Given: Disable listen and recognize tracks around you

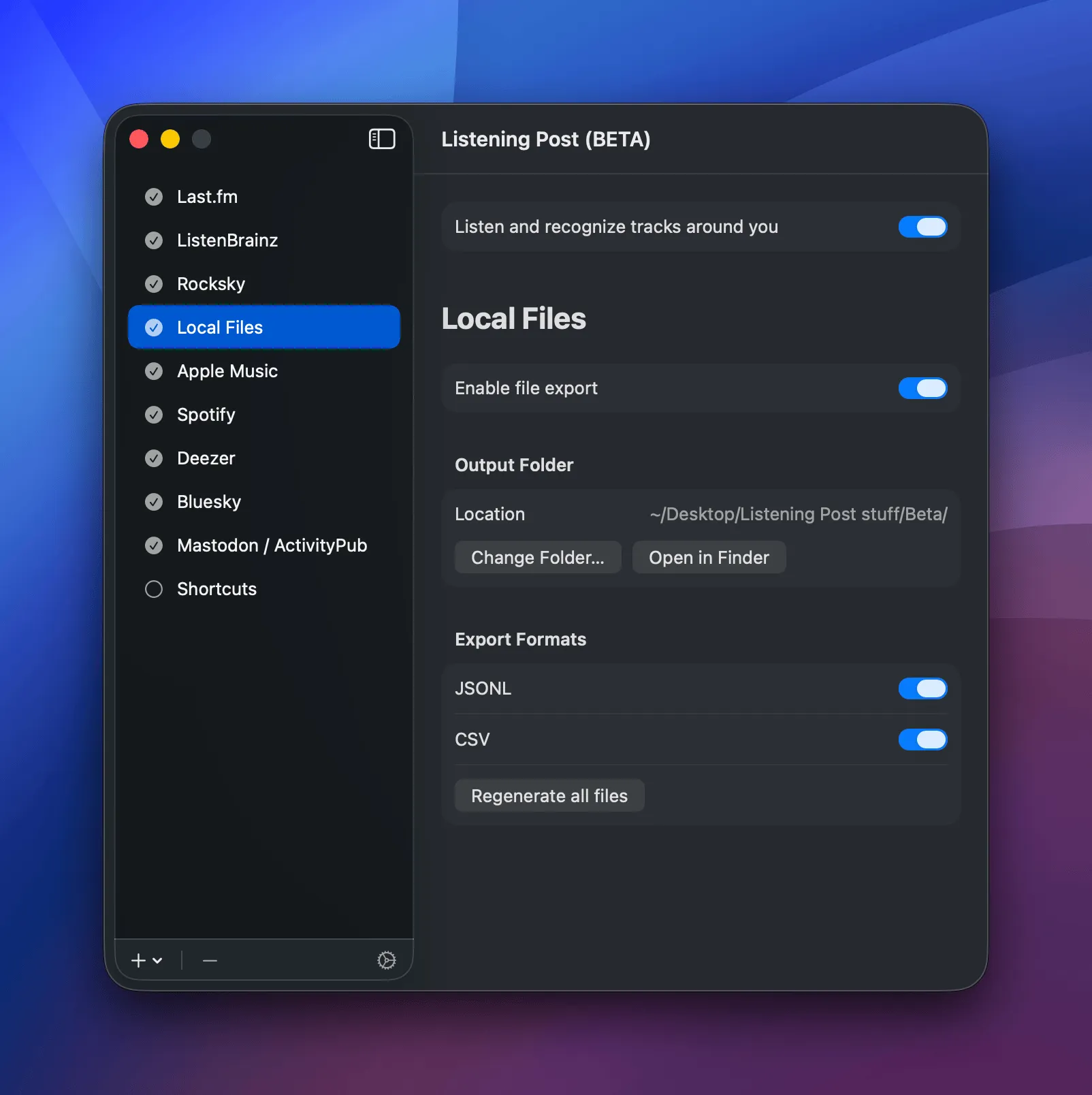Looking at the screenshot, I should (x=922, y=227).
